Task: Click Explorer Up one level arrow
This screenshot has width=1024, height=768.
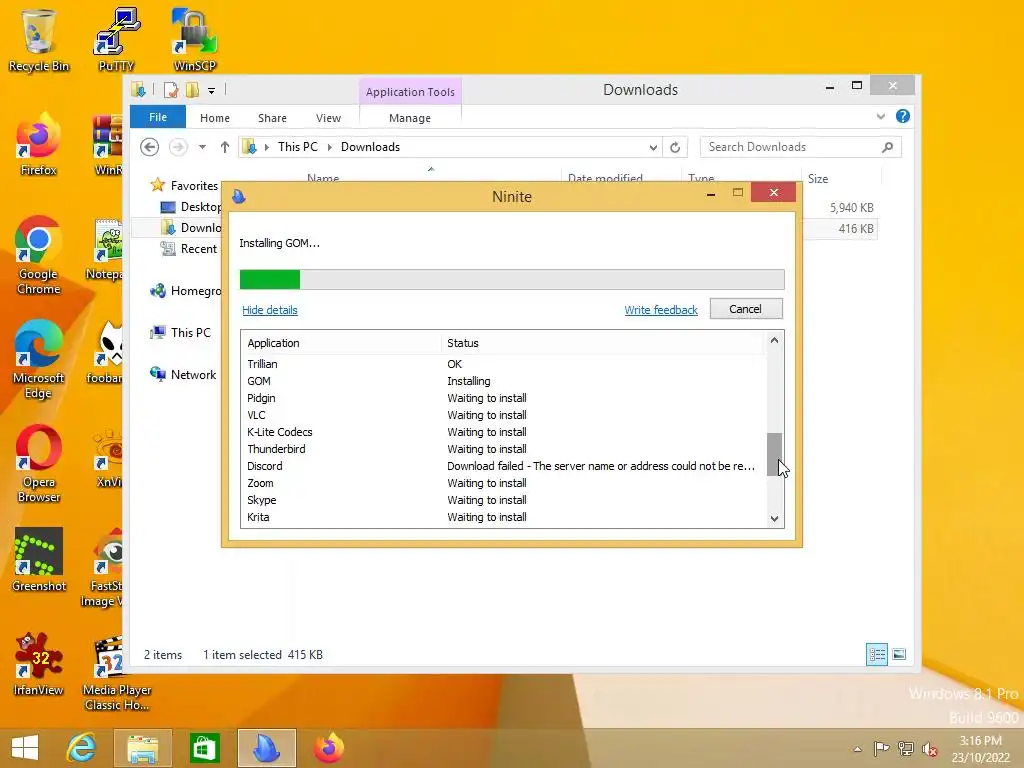Action: click(x=225, y=147)
